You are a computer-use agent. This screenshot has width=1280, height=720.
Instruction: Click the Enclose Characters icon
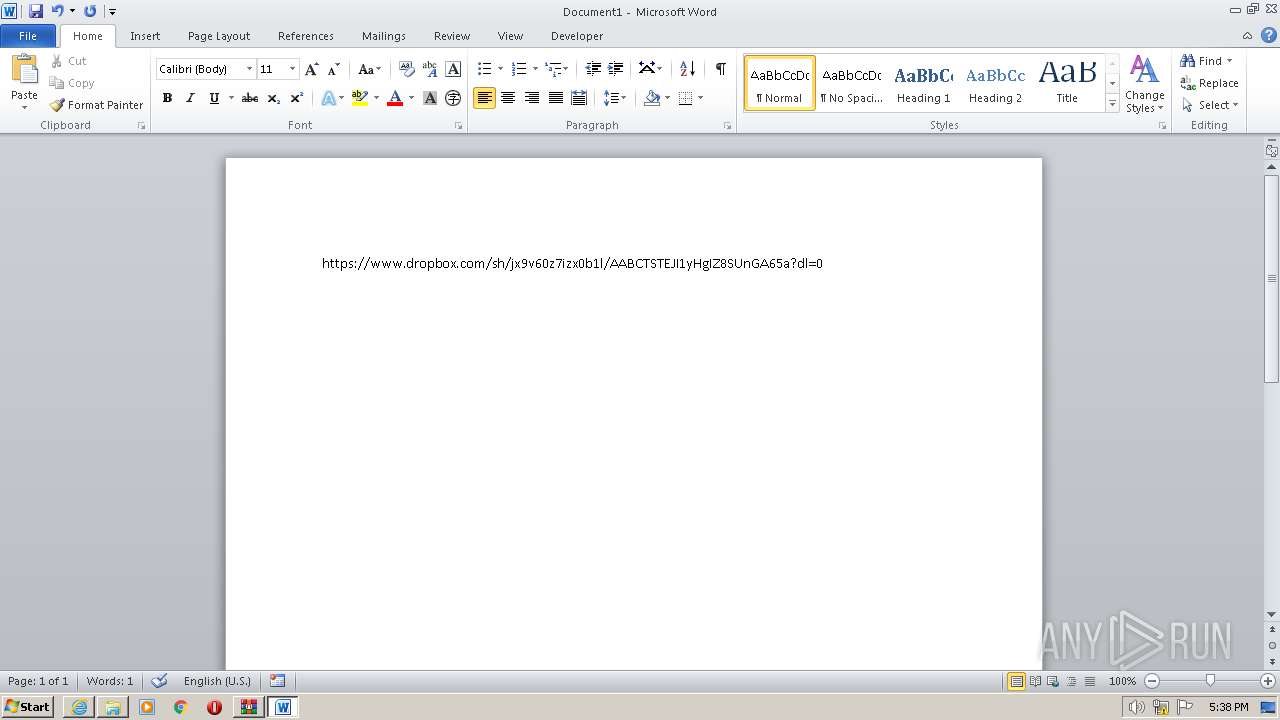(453, 98)
